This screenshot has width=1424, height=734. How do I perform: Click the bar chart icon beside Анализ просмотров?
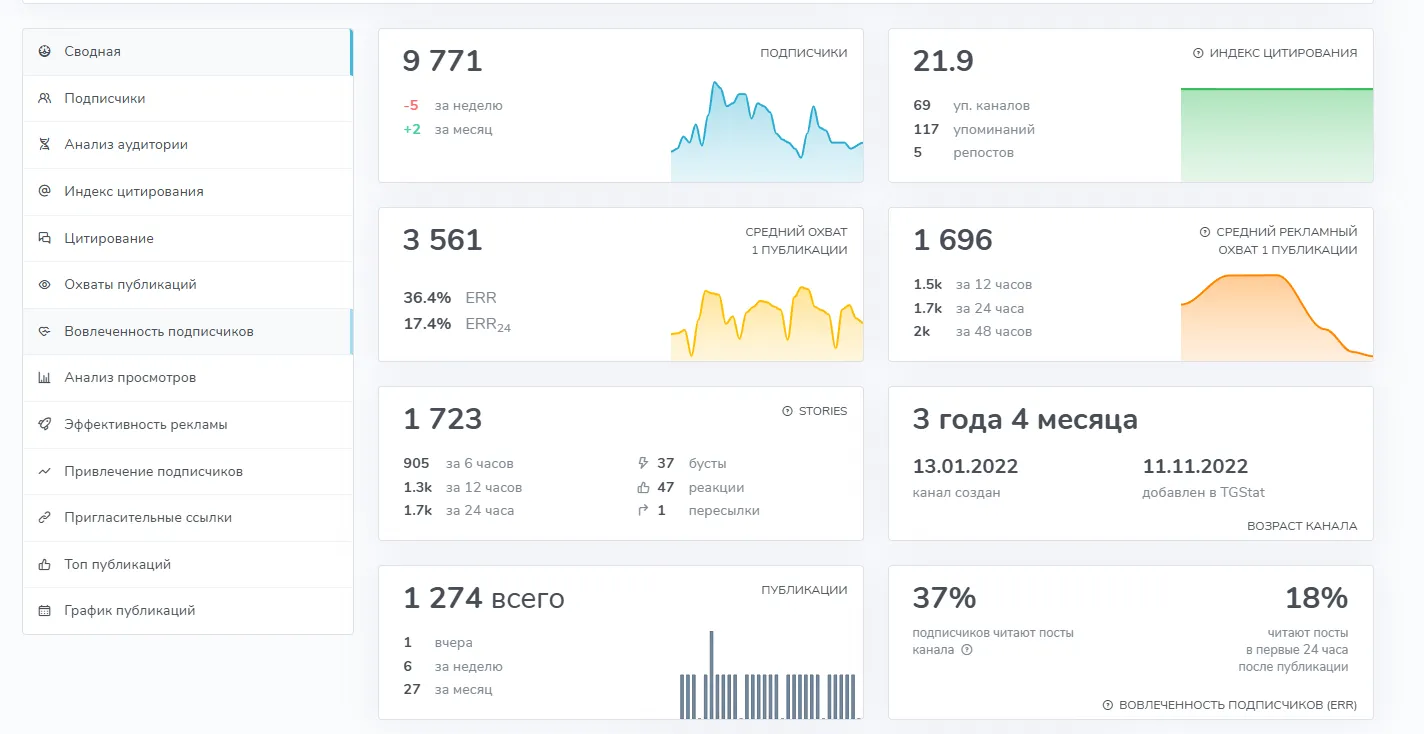click(x=44, y=378)
